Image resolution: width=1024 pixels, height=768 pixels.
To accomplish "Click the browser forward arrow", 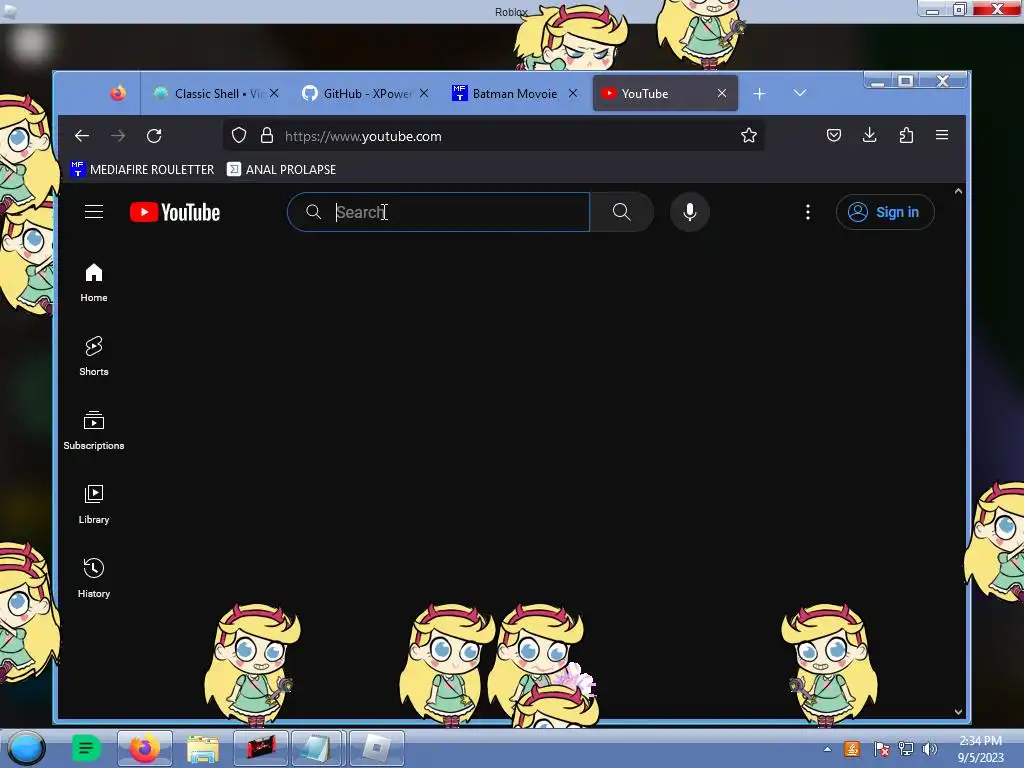I will coord(118,136).
